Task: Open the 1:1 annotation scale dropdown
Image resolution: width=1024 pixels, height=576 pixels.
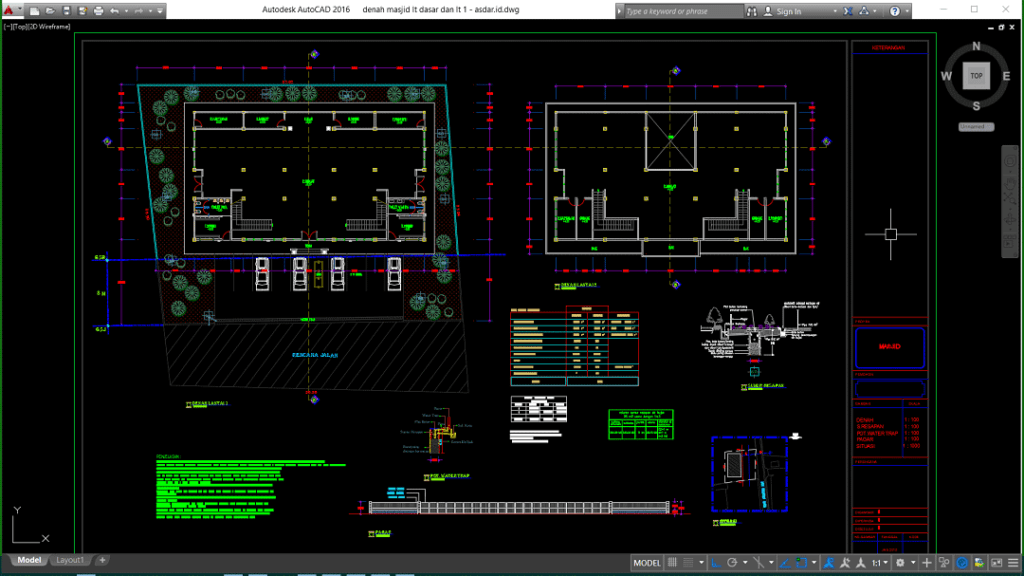Action: (x=878, y=563)
